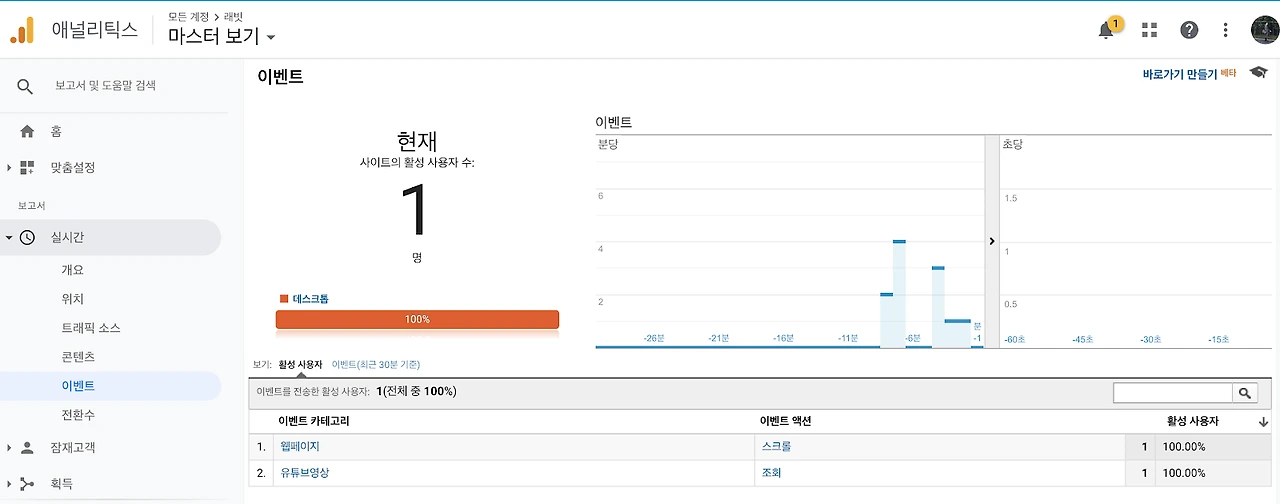Image resolution: width=1280 pixels, height=504 pixels.
Task: Click the table search magnifier button
Action: 1245,393
